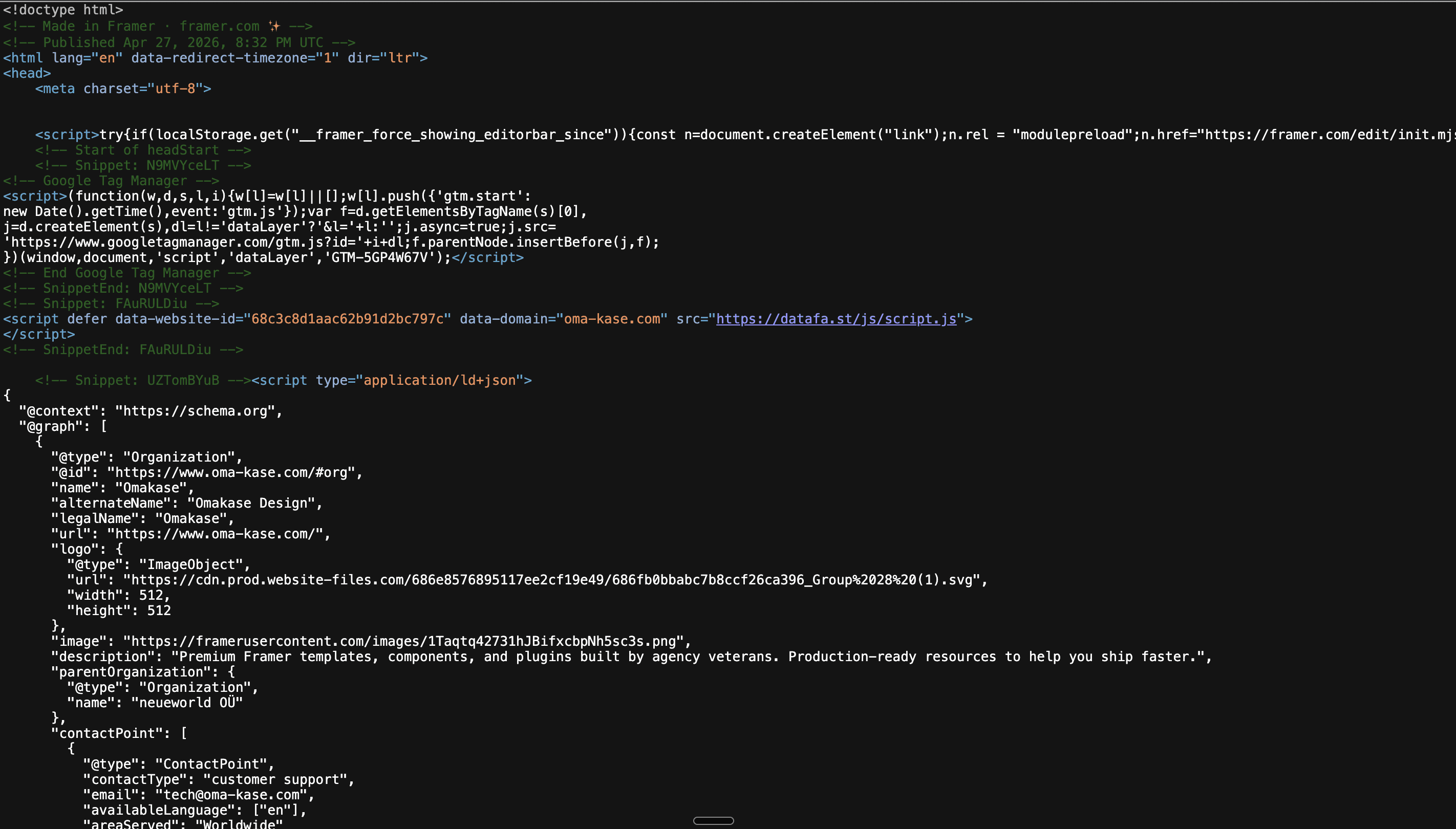
Task: Click the cdn.prod.website-files.com logo URL
Action: (552, 580)
